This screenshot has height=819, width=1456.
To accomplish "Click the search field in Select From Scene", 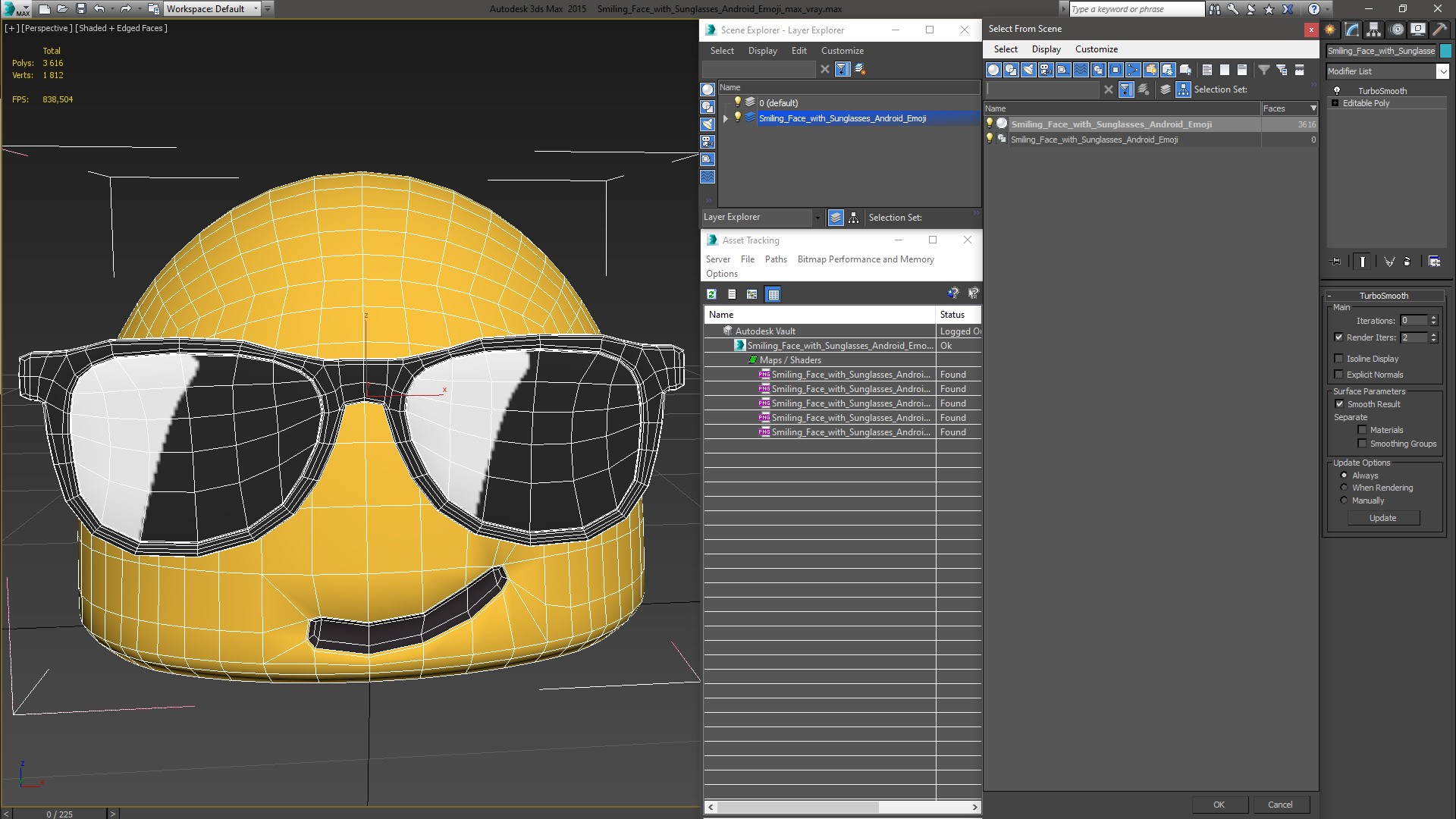I will [1042, 89].
